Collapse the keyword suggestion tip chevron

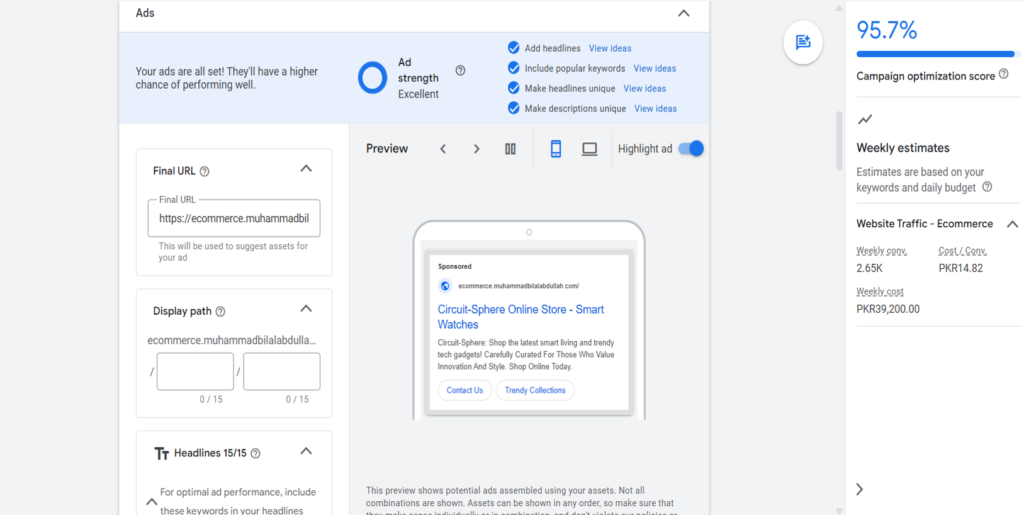click(x=152, y=502)
